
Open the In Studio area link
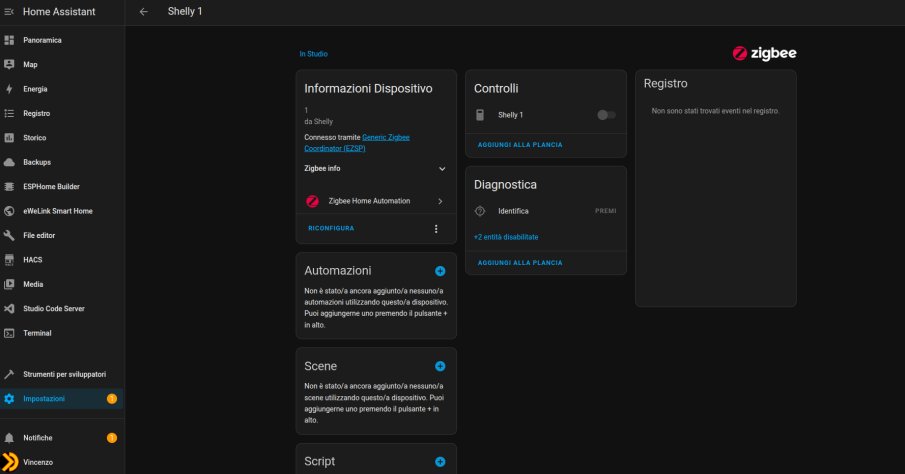click(x=313, y=54)
